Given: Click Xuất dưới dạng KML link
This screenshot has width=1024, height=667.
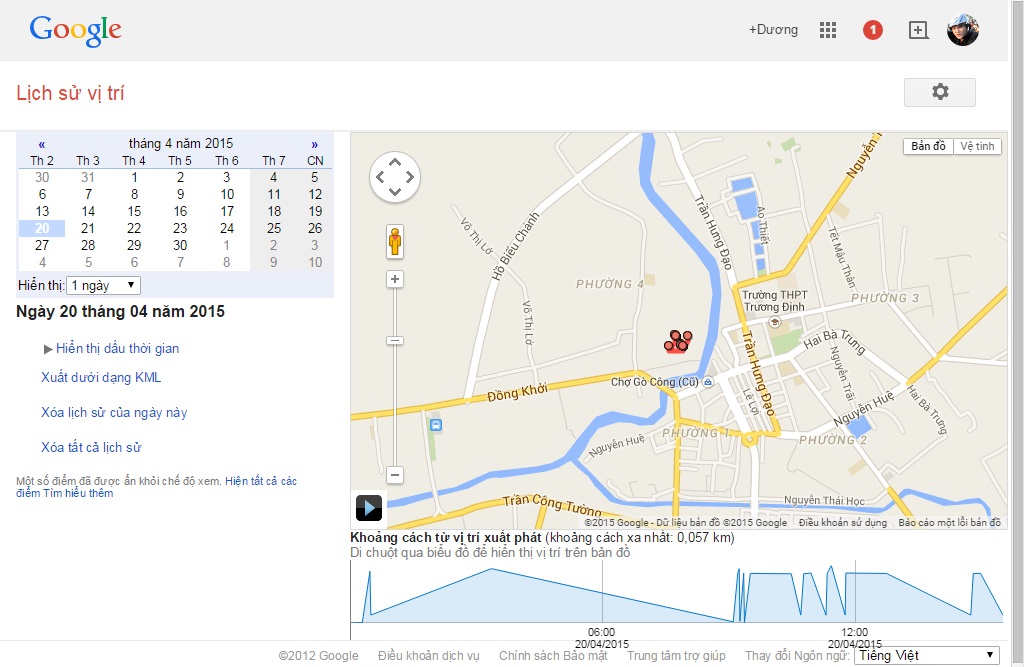Looking at the screenshot, I should point(101,377).
